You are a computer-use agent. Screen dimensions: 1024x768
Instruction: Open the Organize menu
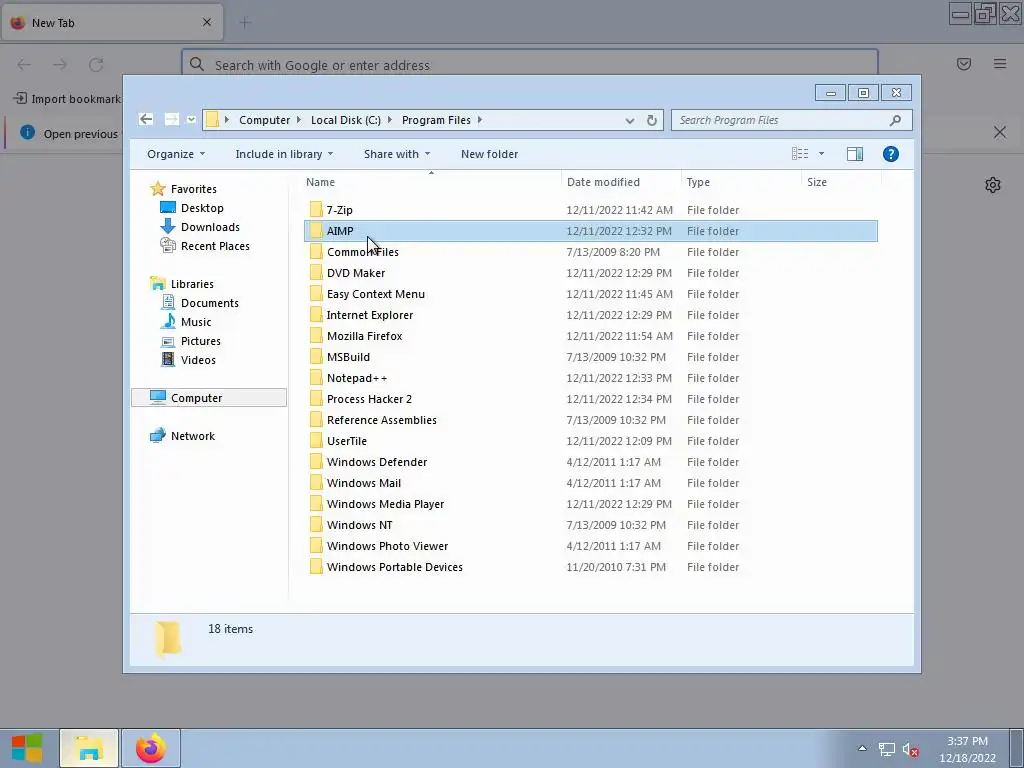176,154
